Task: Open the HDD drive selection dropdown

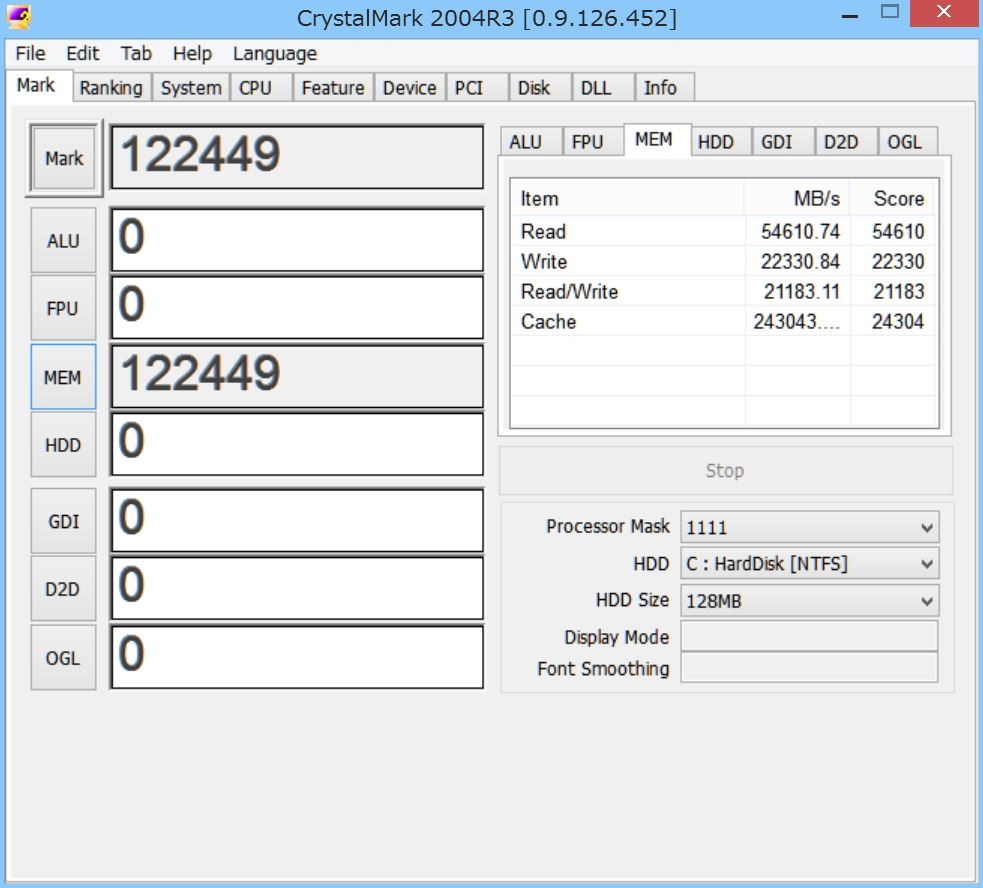Action: pyautogui.click(x=809, y=564)
